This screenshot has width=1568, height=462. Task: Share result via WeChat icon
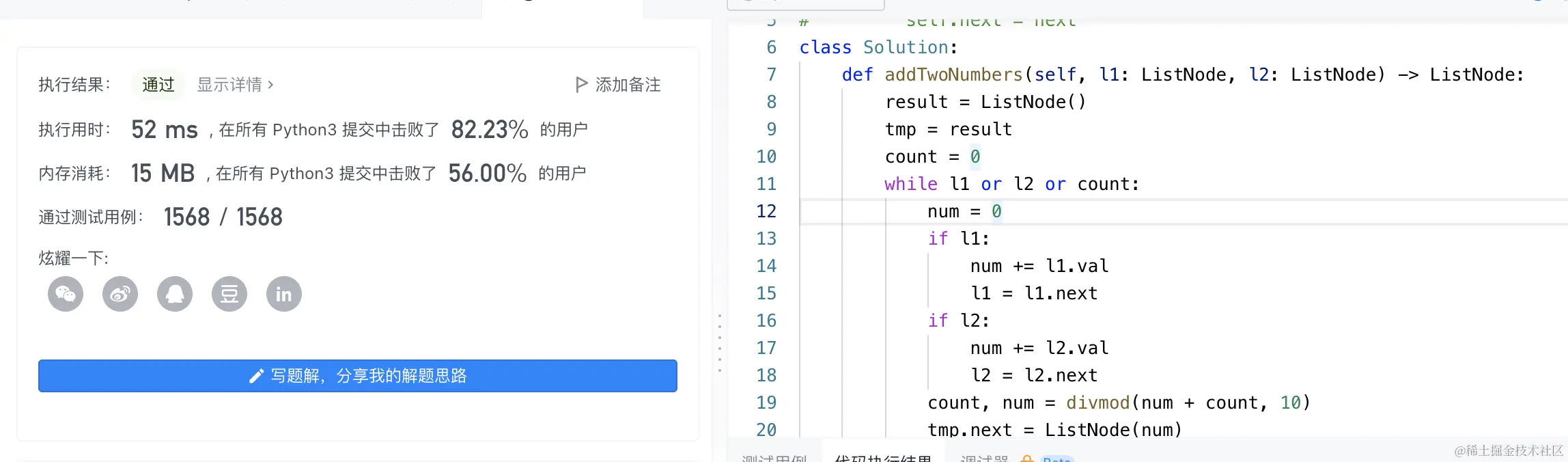coord(66,294)
